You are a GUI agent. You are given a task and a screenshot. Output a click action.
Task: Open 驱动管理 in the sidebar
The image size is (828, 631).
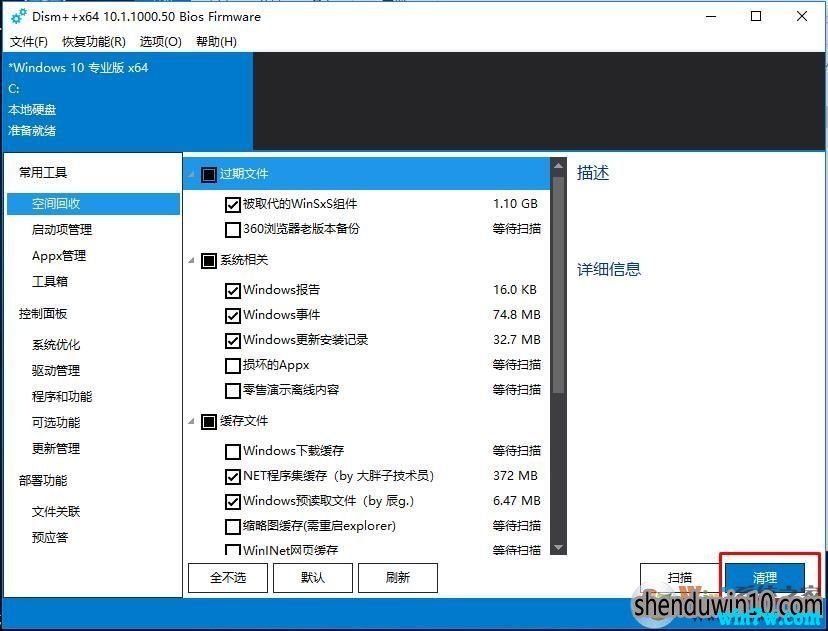(56, 371)
